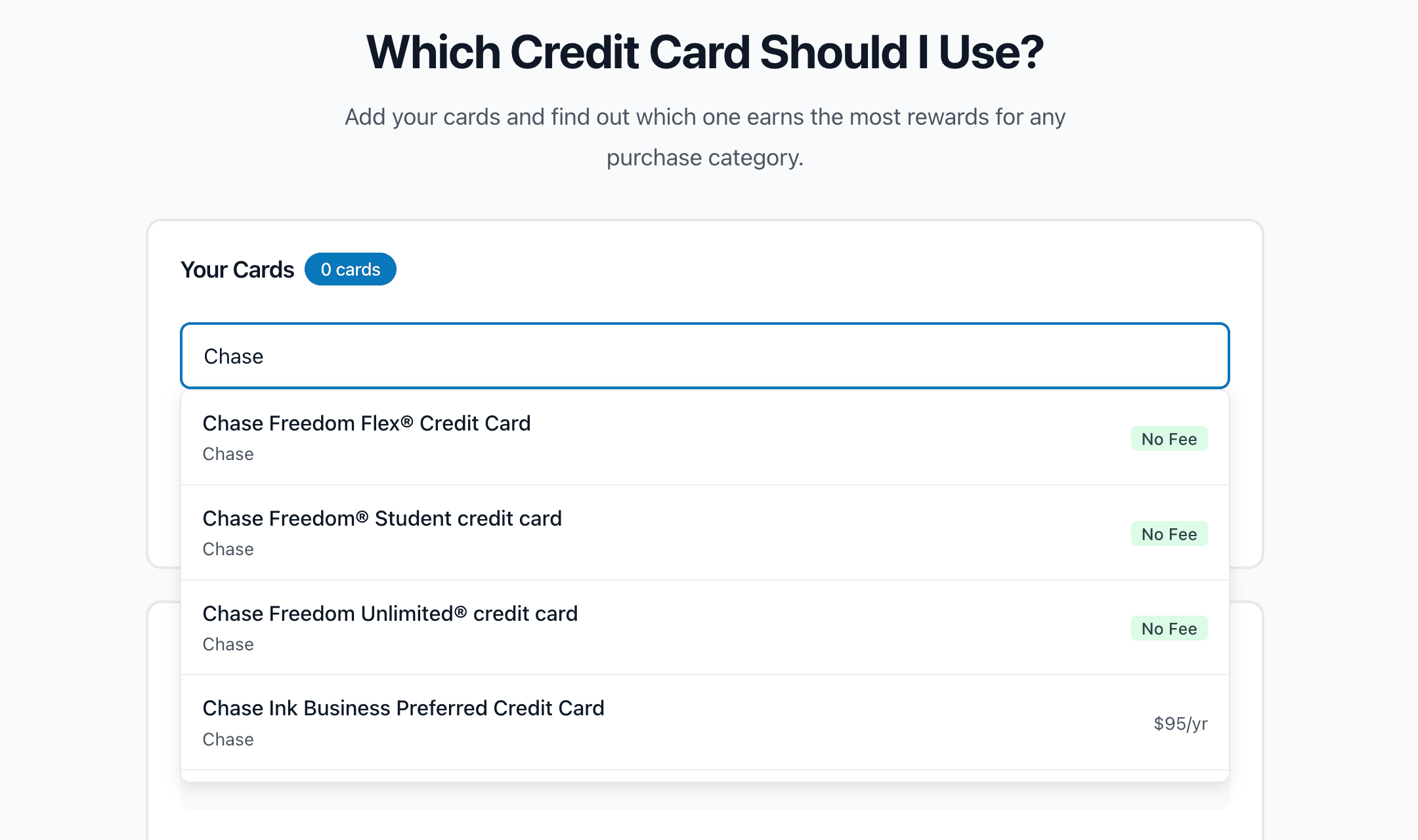This screenshot has height=840, width=1418.
Task: Click the blue 0 cards badge
Action: pos(350,269)
